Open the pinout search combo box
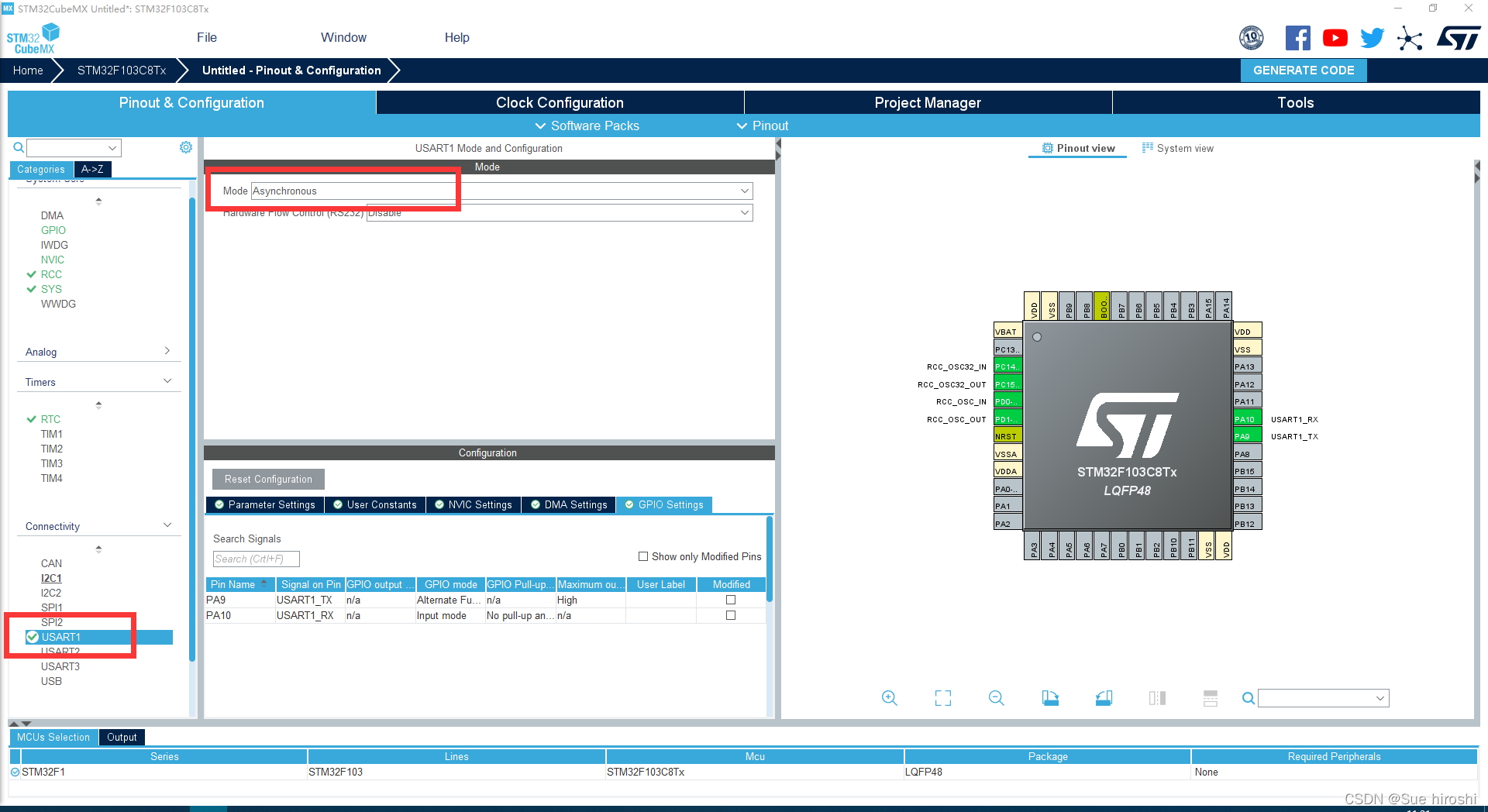Screen dimensions: 1488x812 click(x=1323, y=698)
